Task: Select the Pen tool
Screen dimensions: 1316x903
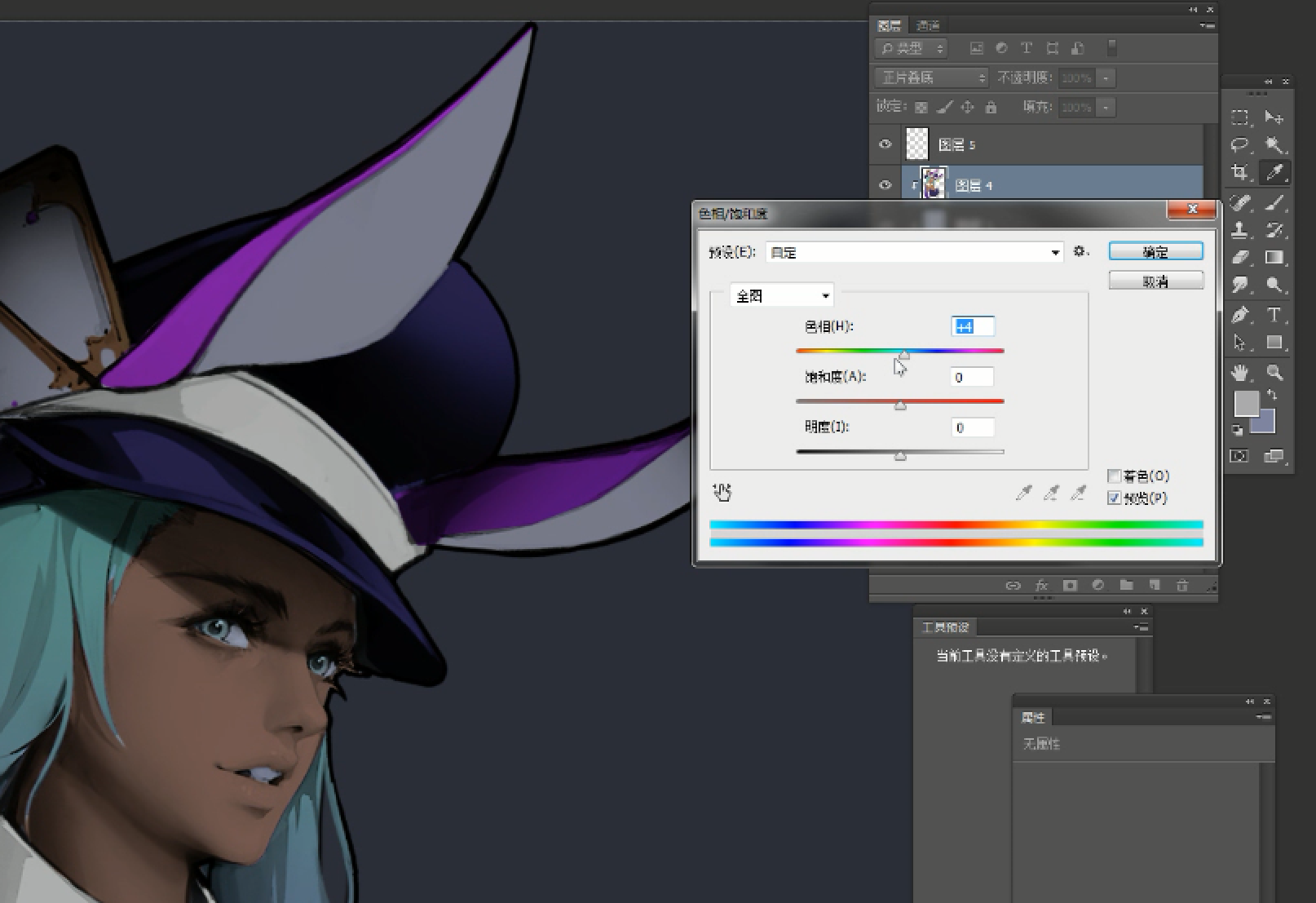Action: click(1240, 315)
